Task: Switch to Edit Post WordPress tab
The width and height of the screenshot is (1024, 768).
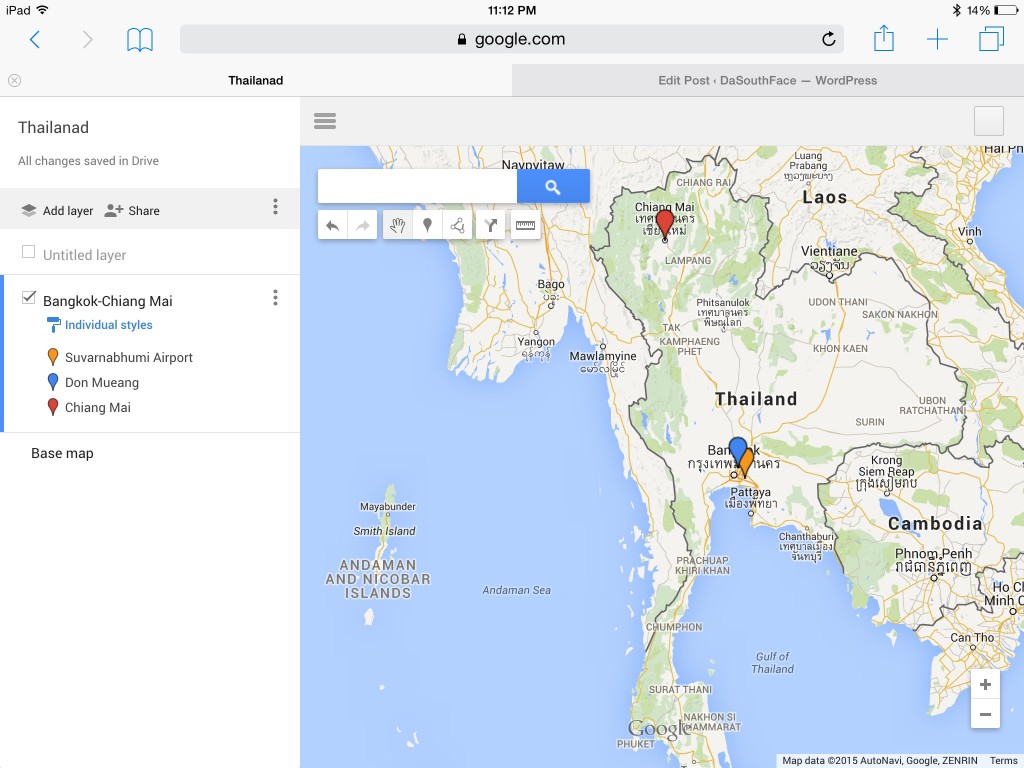Action: 767,80
